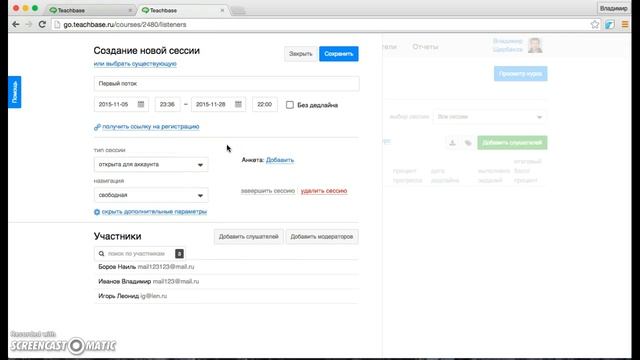The width and height of the screenshot is (640, 360).
Task: Click the browser address bar URL
Action: [x=125, y=24]
